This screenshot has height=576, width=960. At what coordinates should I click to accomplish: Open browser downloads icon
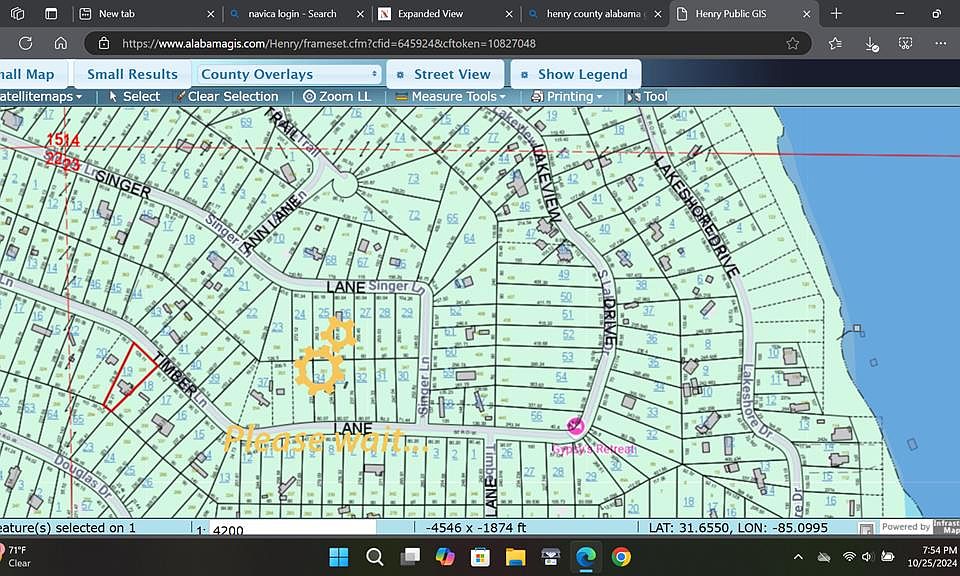[x=871, y=44]
